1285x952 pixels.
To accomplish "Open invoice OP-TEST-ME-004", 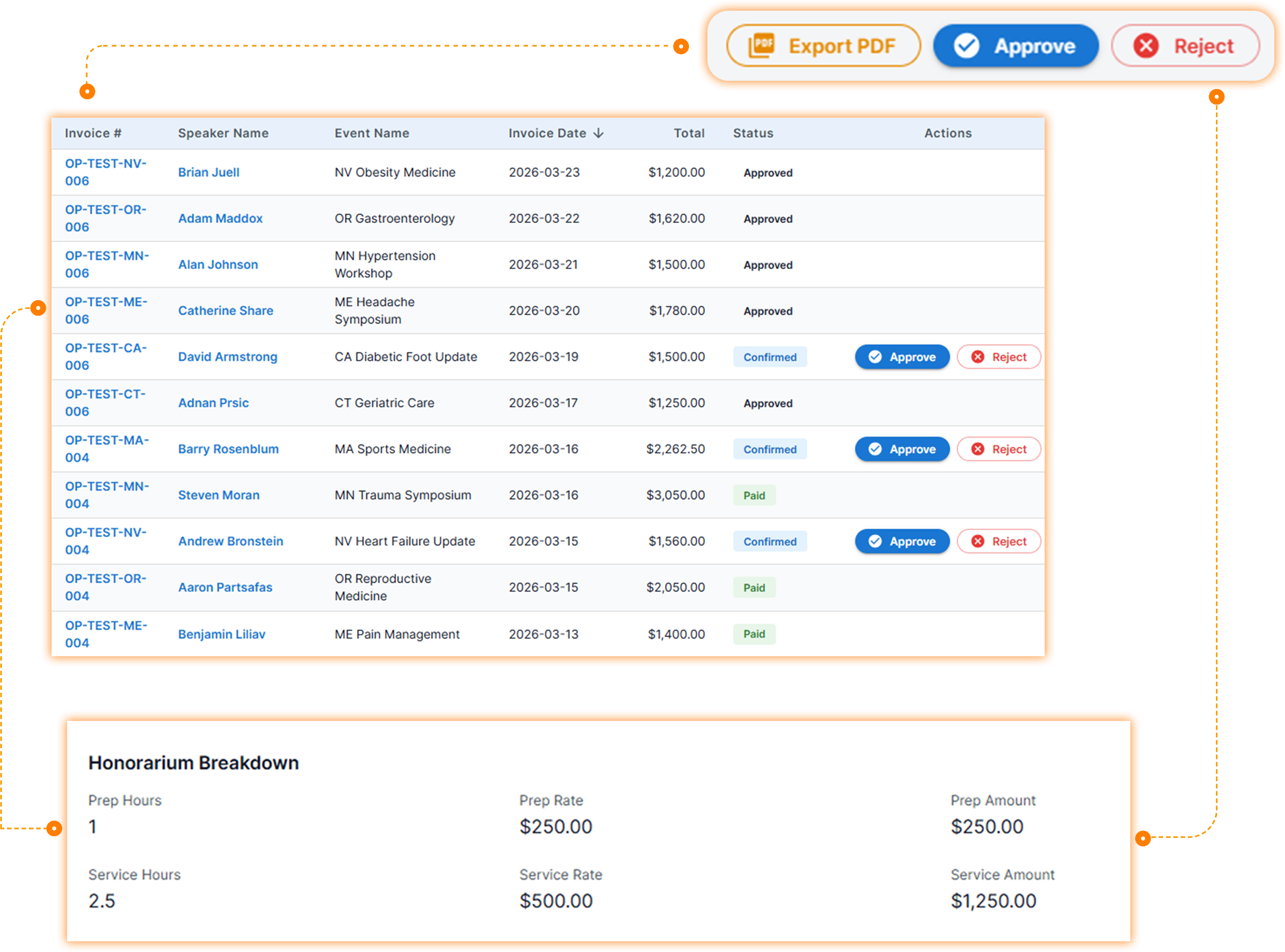I will click(106, 634).
